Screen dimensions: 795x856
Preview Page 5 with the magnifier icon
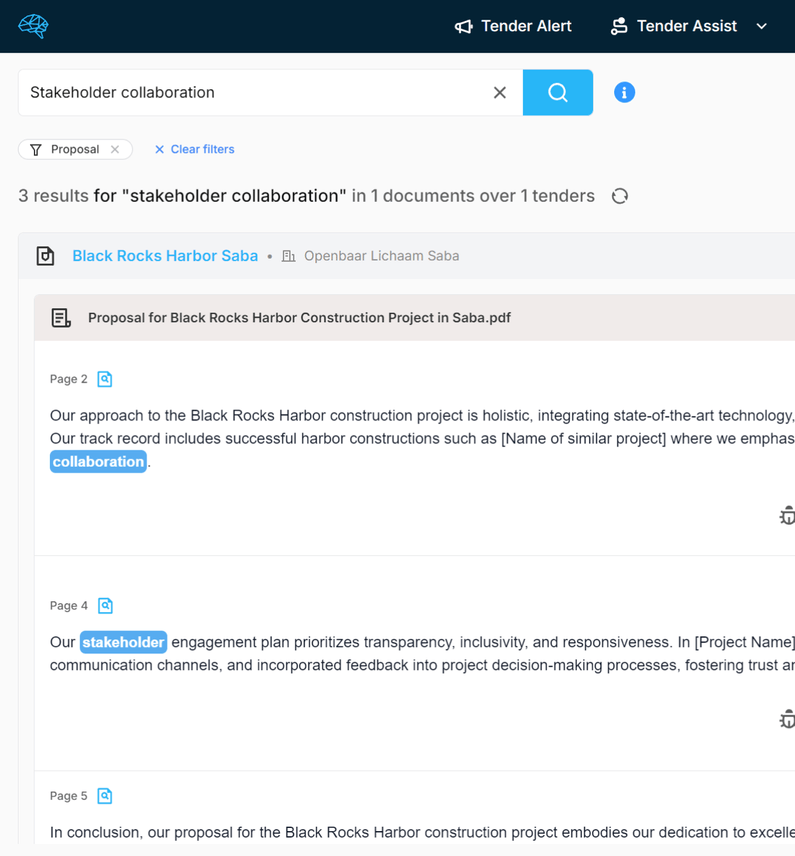(x=105, y=796)
